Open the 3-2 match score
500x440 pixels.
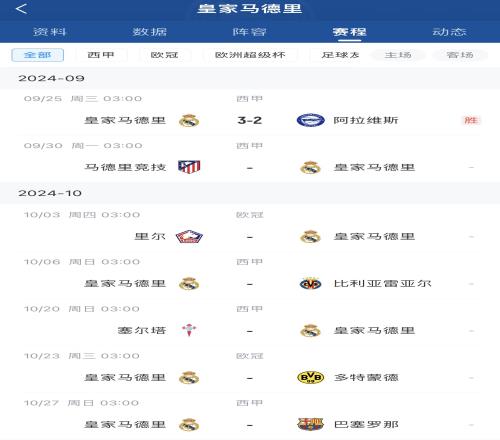pos(250,120)
